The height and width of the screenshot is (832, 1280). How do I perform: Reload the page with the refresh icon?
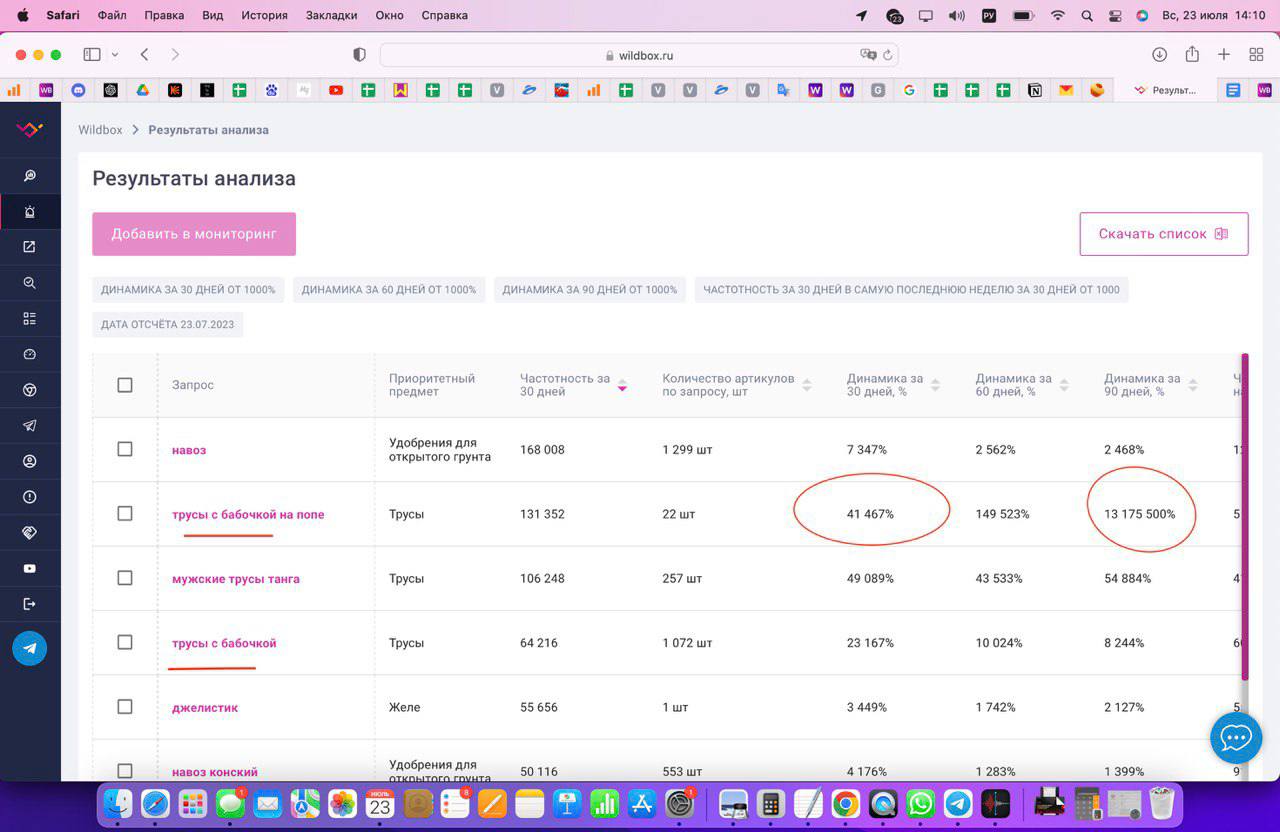(888, 55)
